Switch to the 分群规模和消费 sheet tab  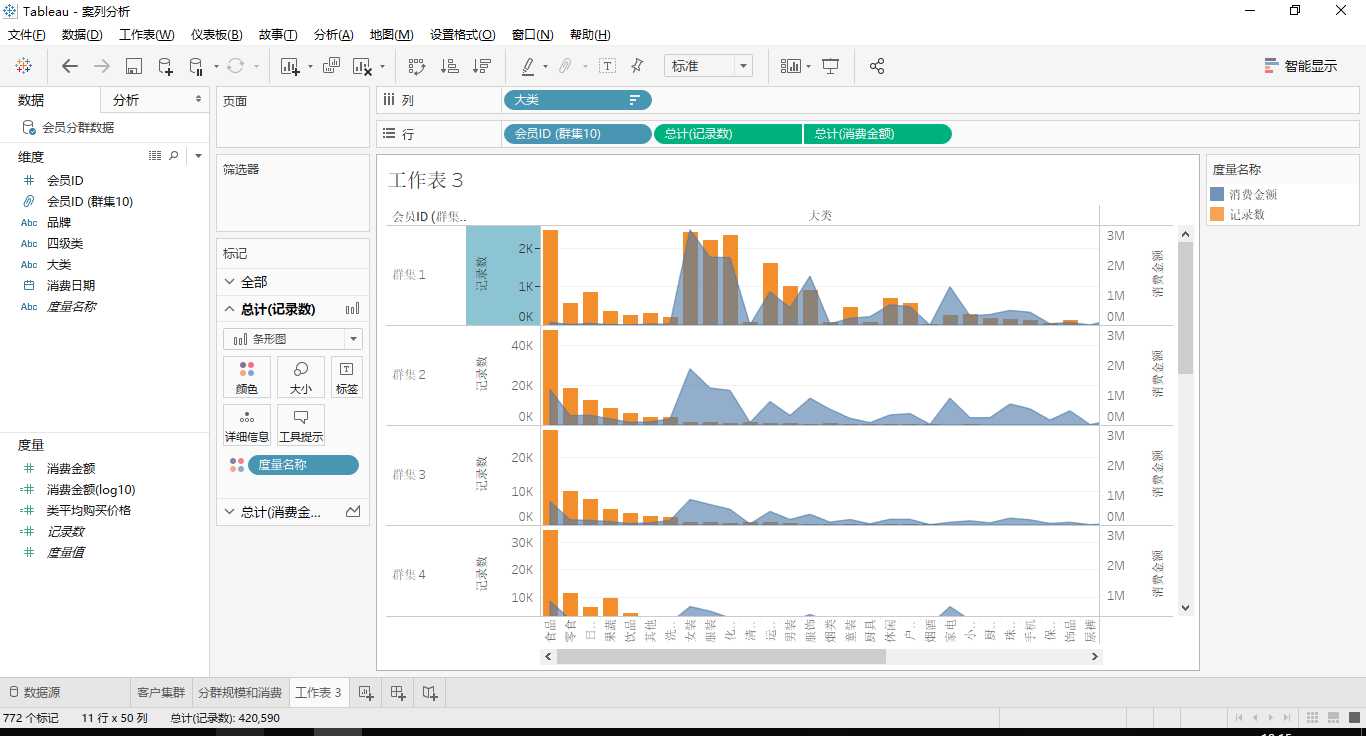pos(240,692)
